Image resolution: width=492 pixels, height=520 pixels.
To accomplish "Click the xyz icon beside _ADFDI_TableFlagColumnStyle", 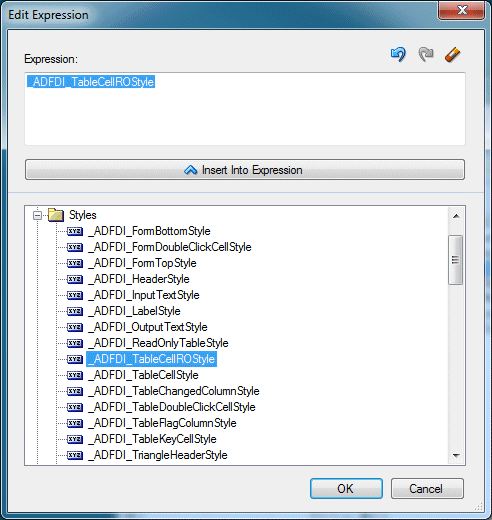I will coord(75,423).
